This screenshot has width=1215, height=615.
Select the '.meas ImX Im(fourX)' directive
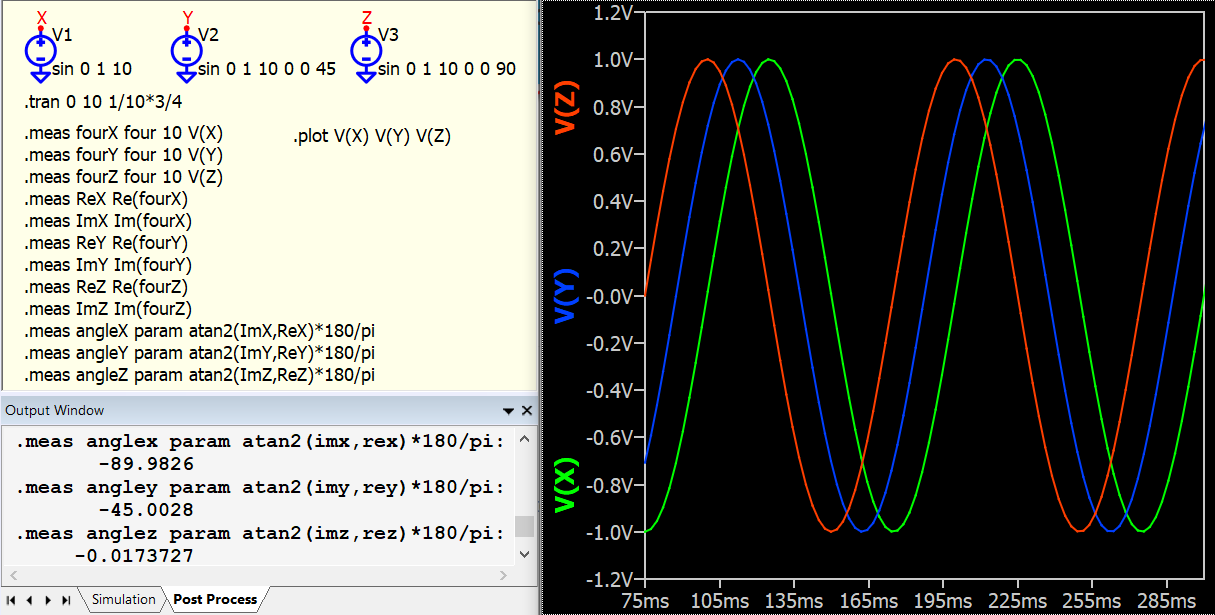[x=108, y=221]
